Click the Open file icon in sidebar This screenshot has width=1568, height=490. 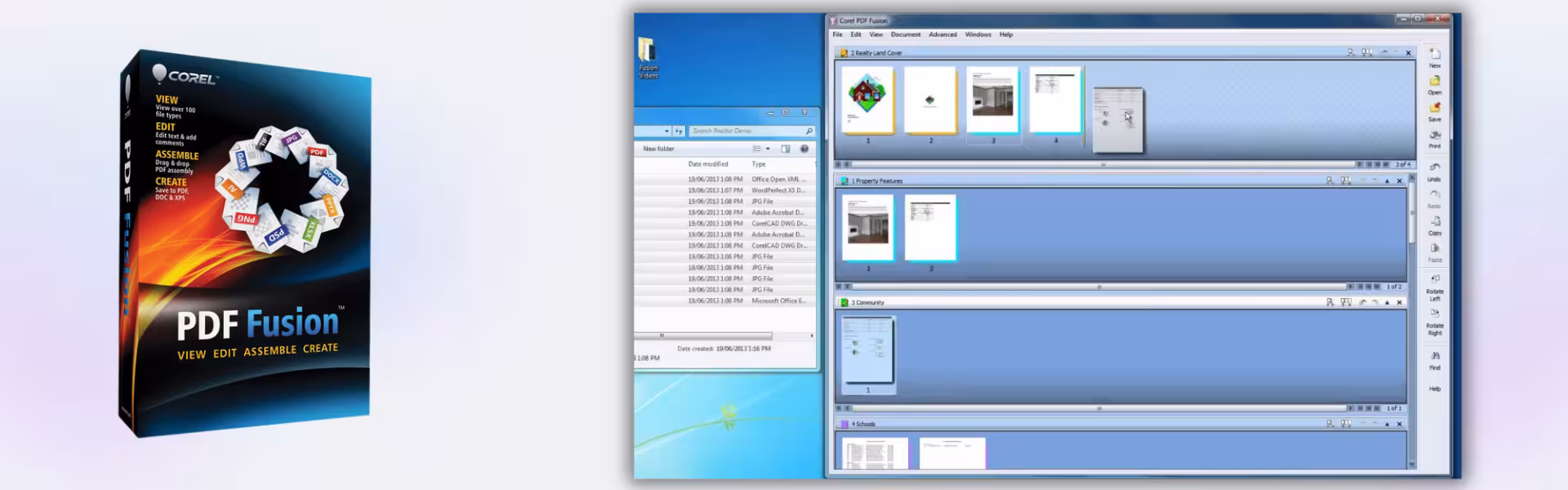[1435, 81]
